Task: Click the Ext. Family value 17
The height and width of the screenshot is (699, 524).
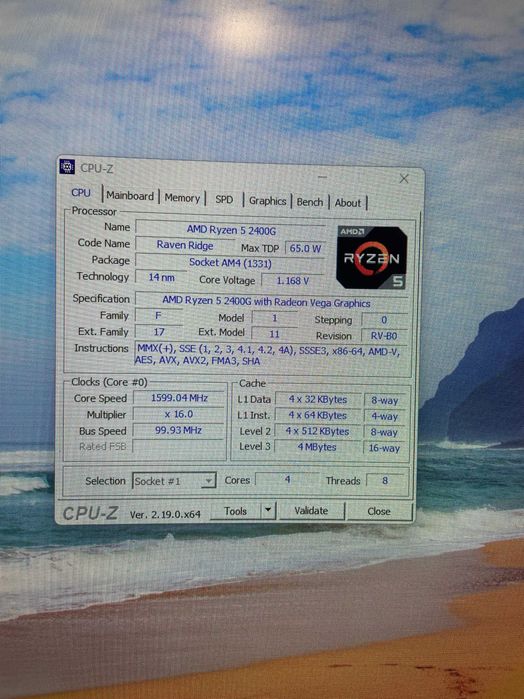Action: click(x=158, y=332)
